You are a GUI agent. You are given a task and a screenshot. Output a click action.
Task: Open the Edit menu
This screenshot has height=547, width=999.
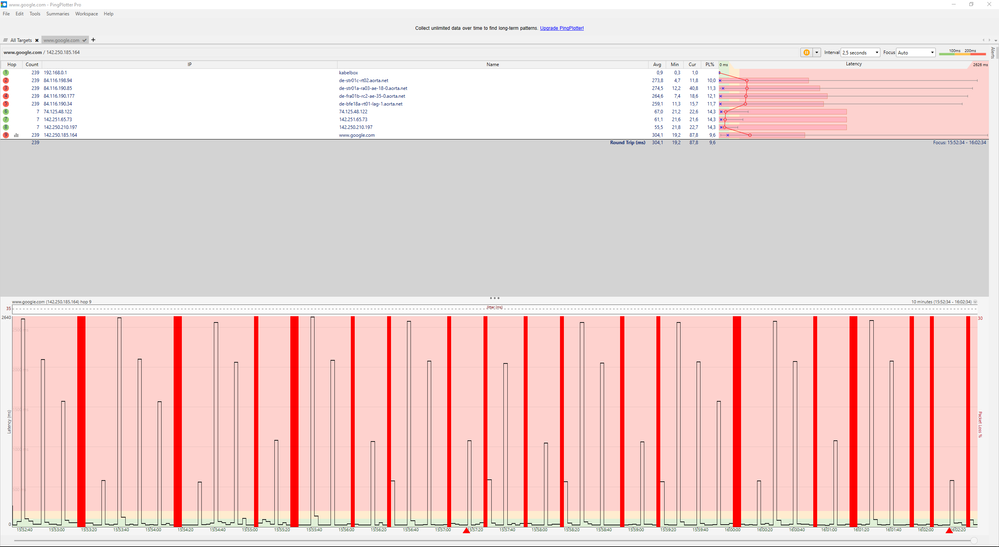point(20,13)
